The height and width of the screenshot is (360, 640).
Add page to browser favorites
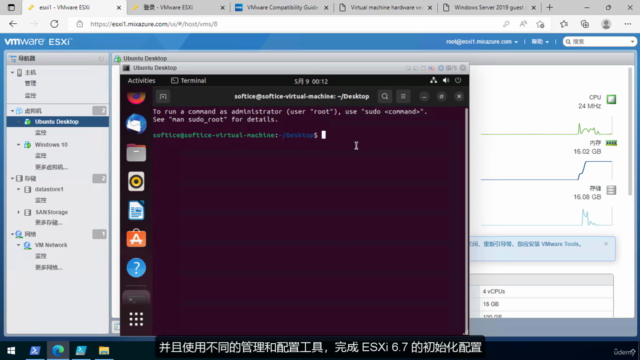(540, 24)
